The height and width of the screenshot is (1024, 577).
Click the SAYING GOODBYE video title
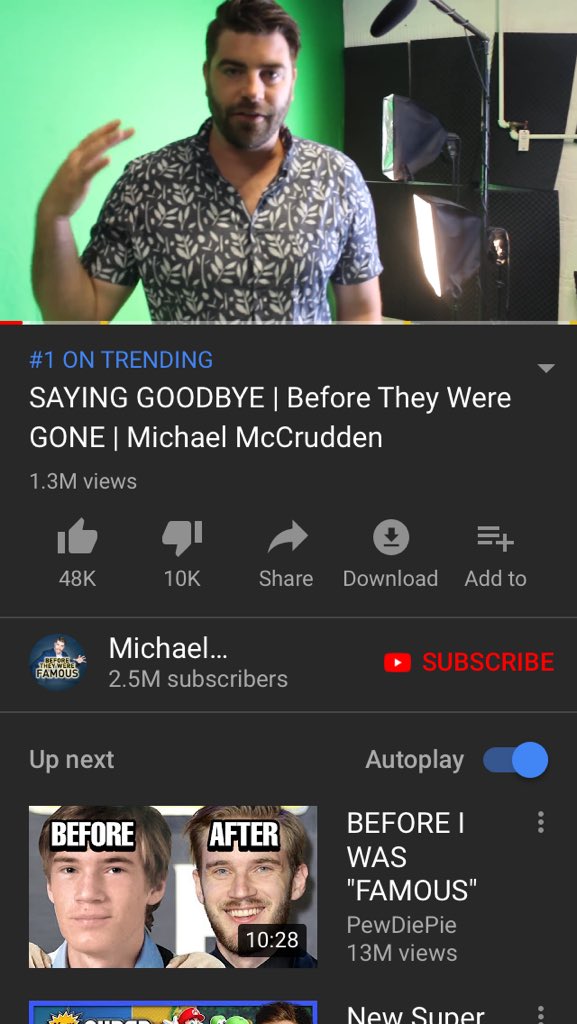[x=270, y=417]
